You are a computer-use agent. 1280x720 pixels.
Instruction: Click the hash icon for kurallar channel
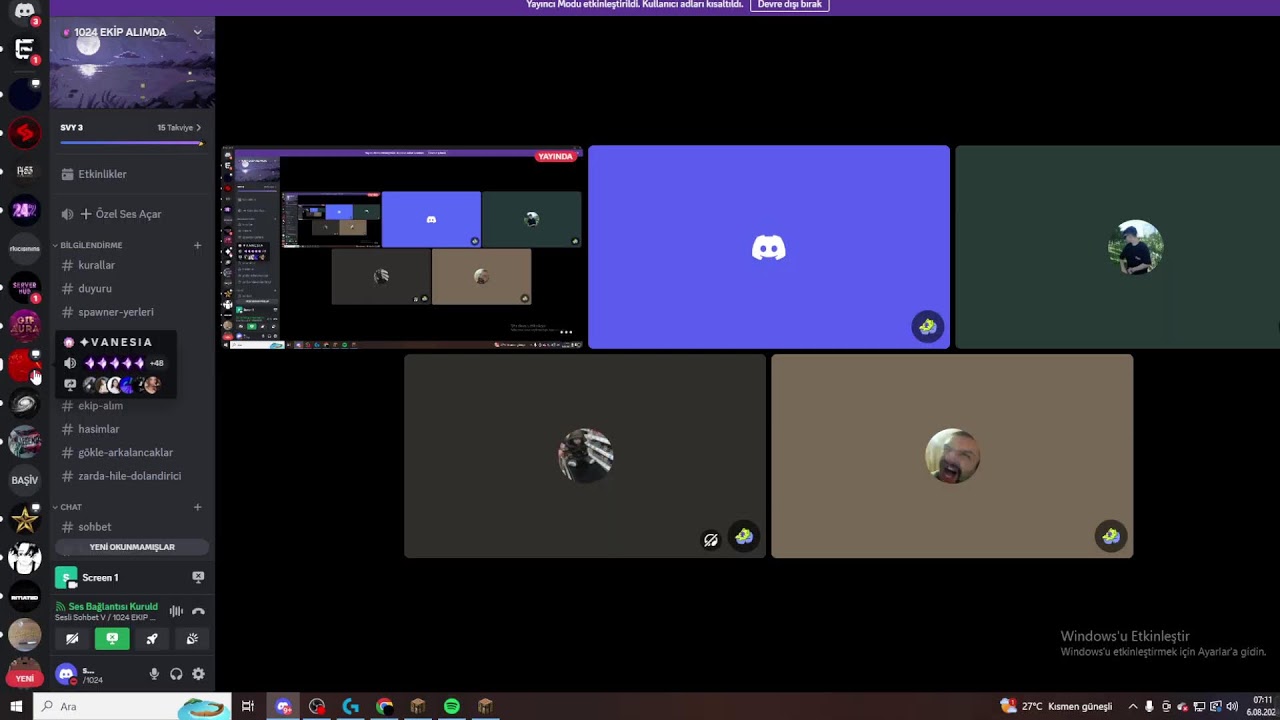pyautogui.click(x=67, y=265)
